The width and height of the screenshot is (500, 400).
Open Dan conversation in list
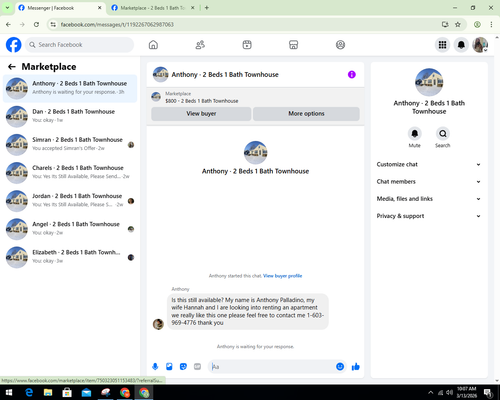pos(70,116)
